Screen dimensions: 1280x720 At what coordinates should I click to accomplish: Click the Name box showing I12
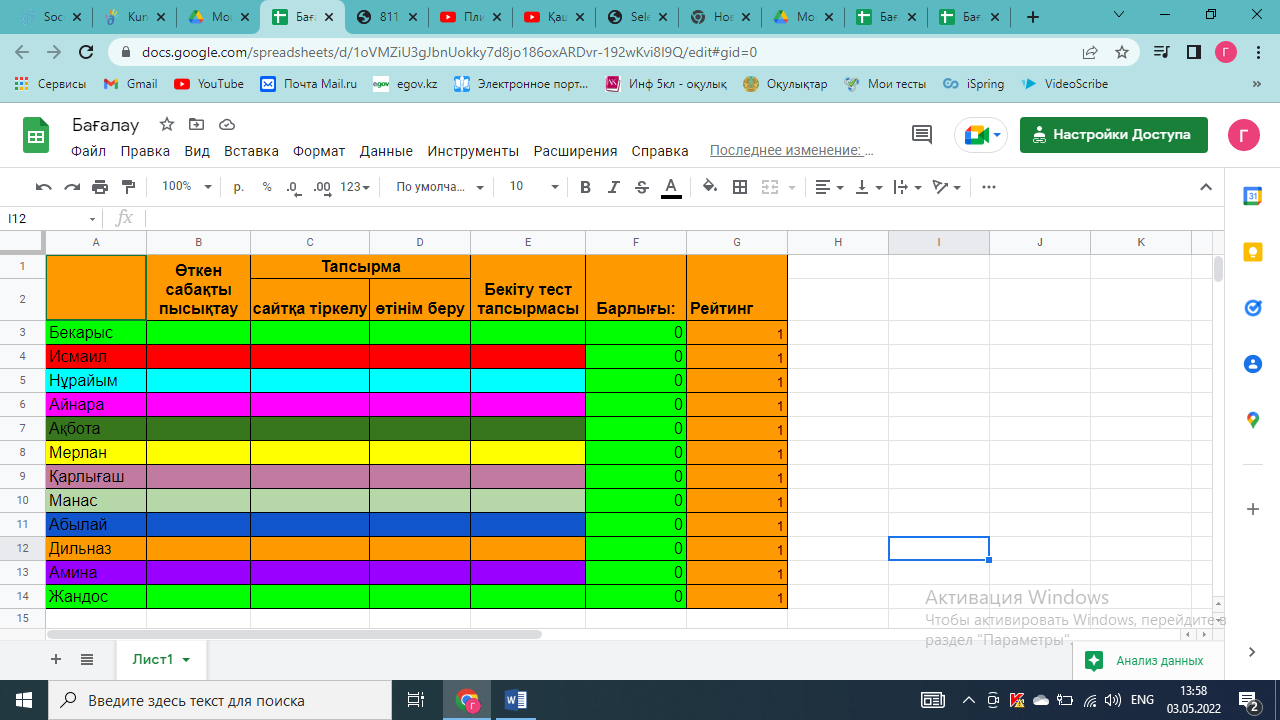pos(52,218)
